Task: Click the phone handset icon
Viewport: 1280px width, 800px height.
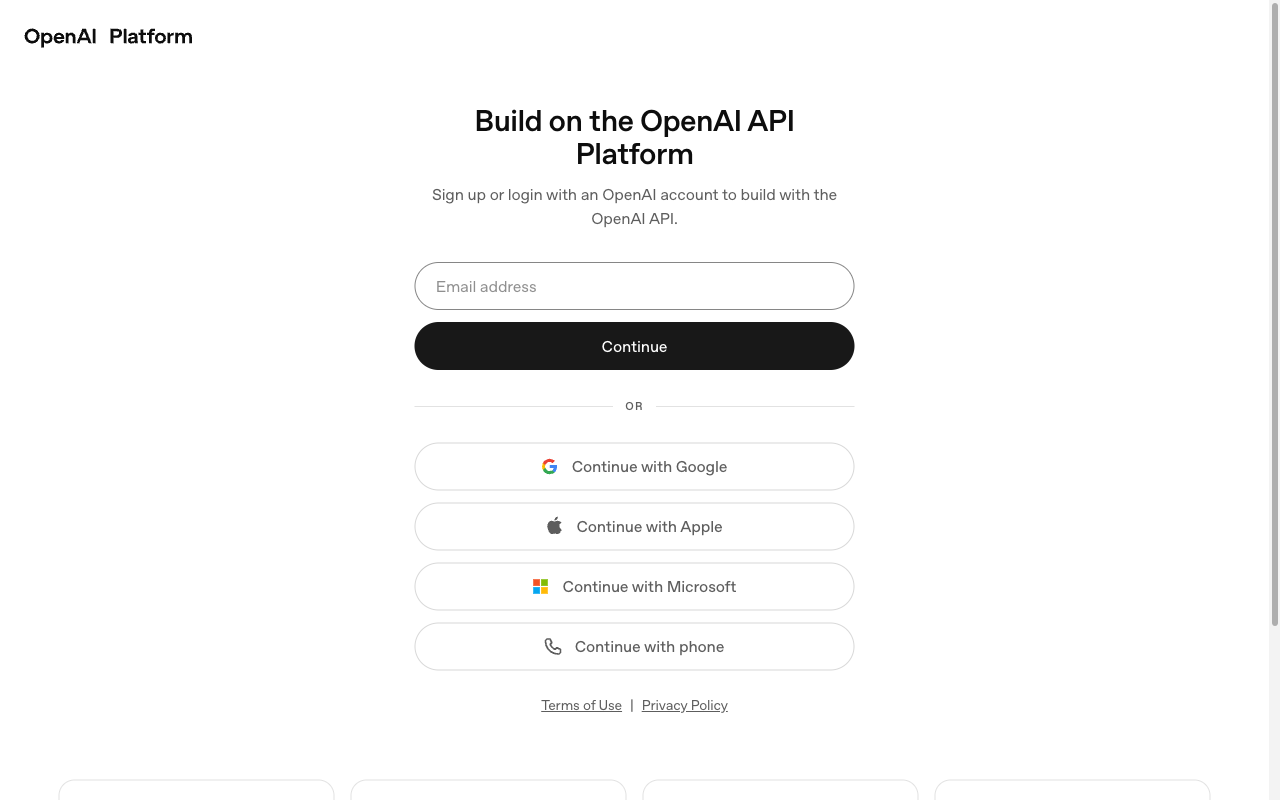Action: pos(553,646)
